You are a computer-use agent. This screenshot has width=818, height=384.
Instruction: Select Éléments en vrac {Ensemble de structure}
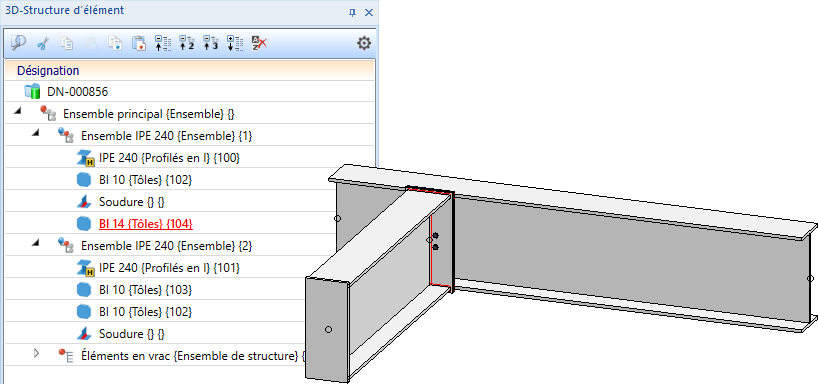point(193,356)
